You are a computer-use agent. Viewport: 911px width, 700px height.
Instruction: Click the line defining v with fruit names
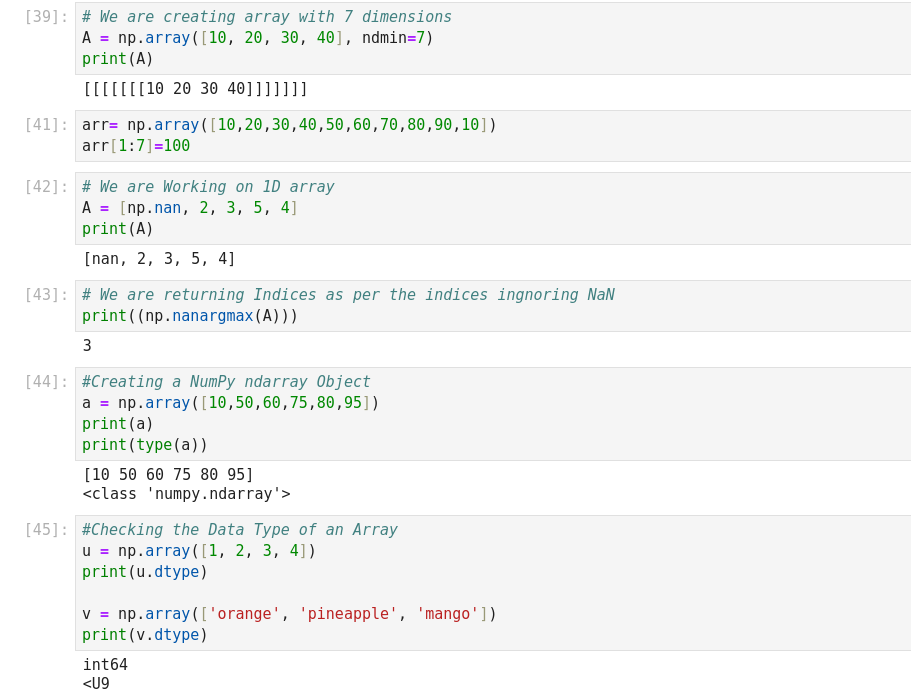[x=289, y=614]
